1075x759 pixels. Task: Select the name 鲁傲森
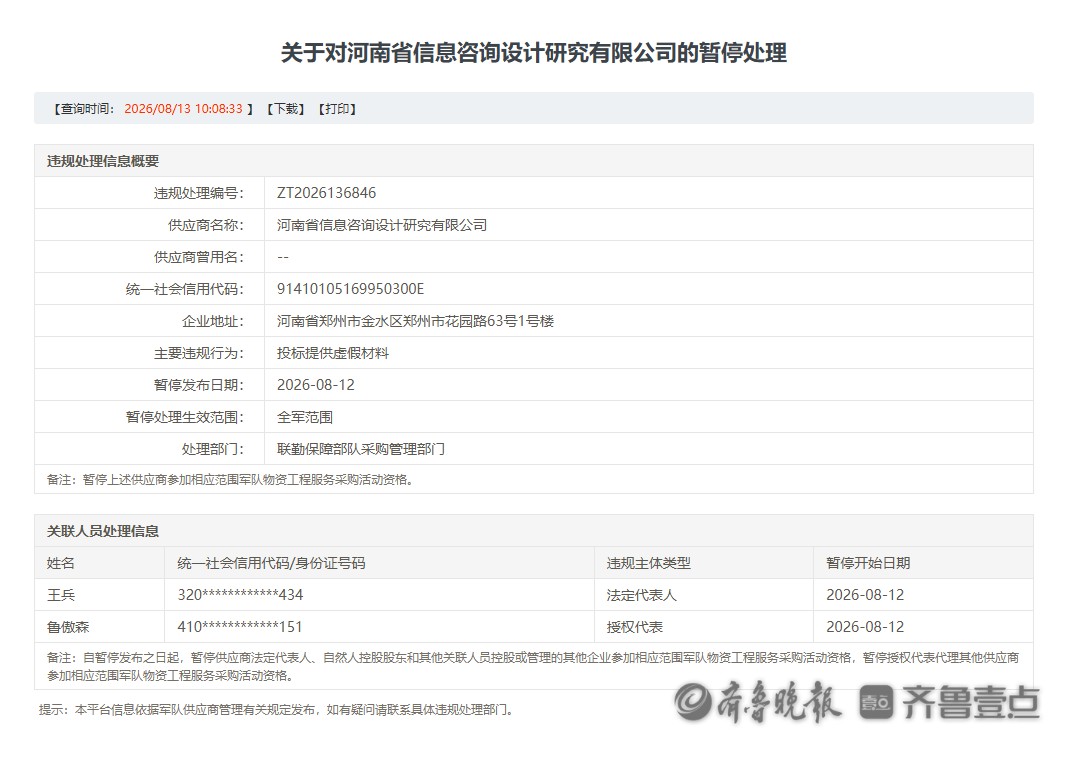[68, 627]
